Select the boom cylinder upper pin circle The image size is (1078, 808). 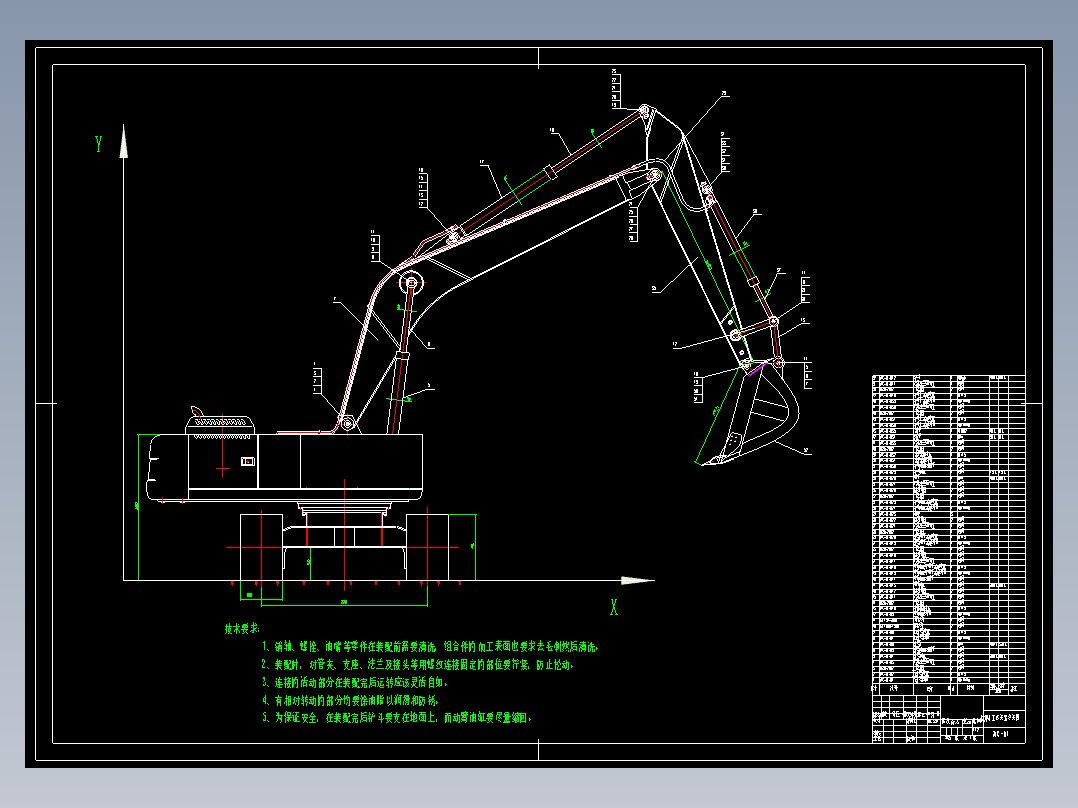coord(412,282)
